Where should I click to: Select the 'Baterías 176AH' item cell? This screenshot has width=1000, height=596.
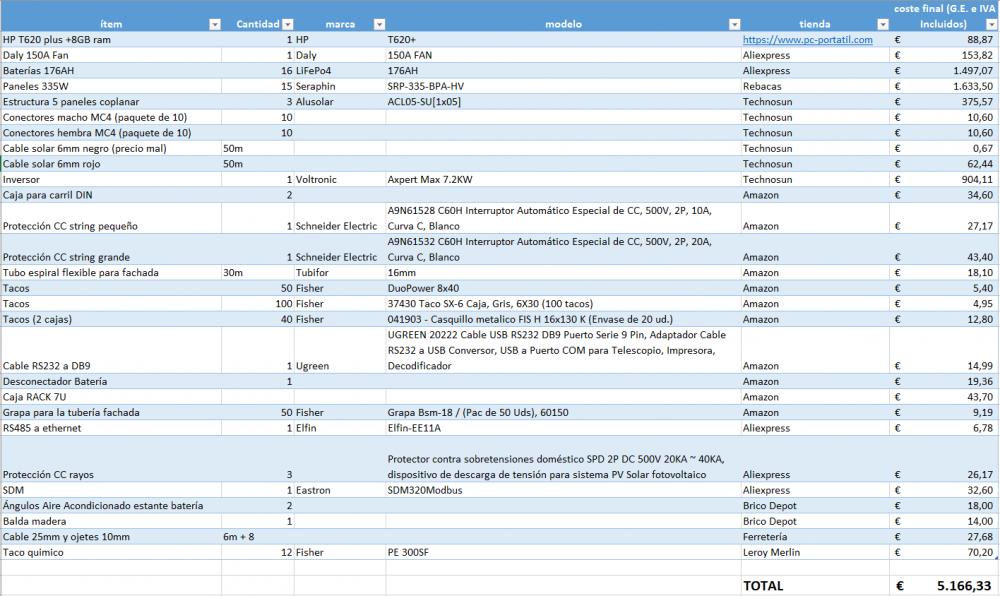[x=112, y=71]
